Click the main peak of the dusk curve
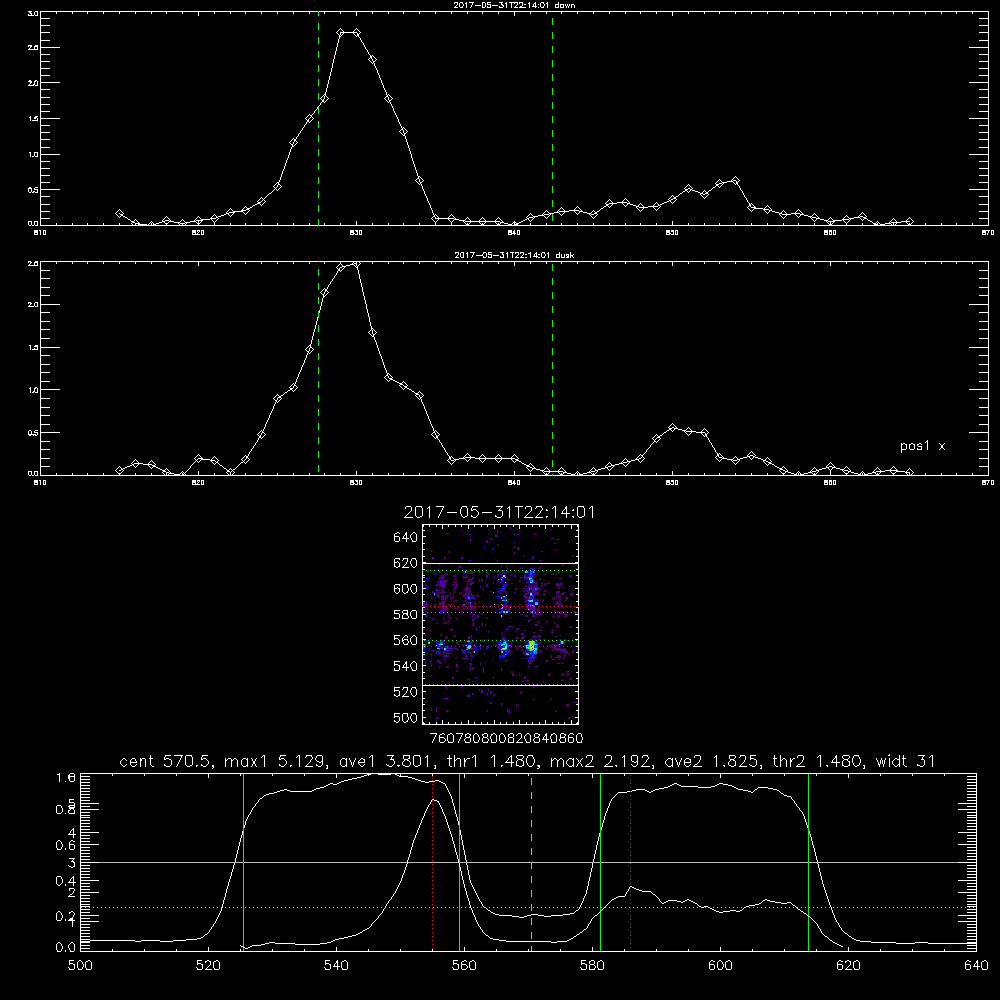 pyautogui.click(x=355, y=264)
